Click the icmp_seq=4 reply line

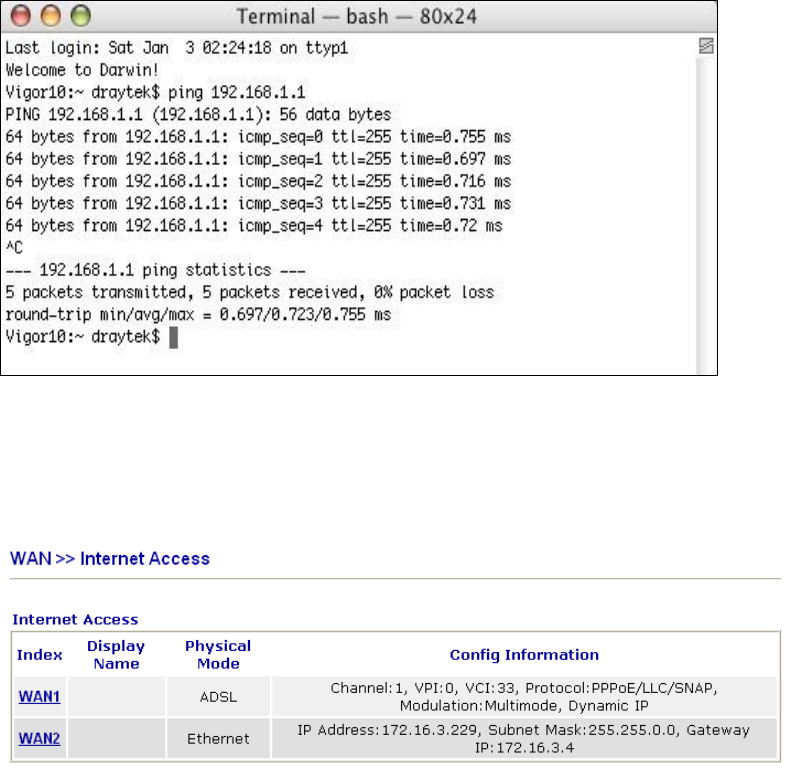click(x=254, y=226)
